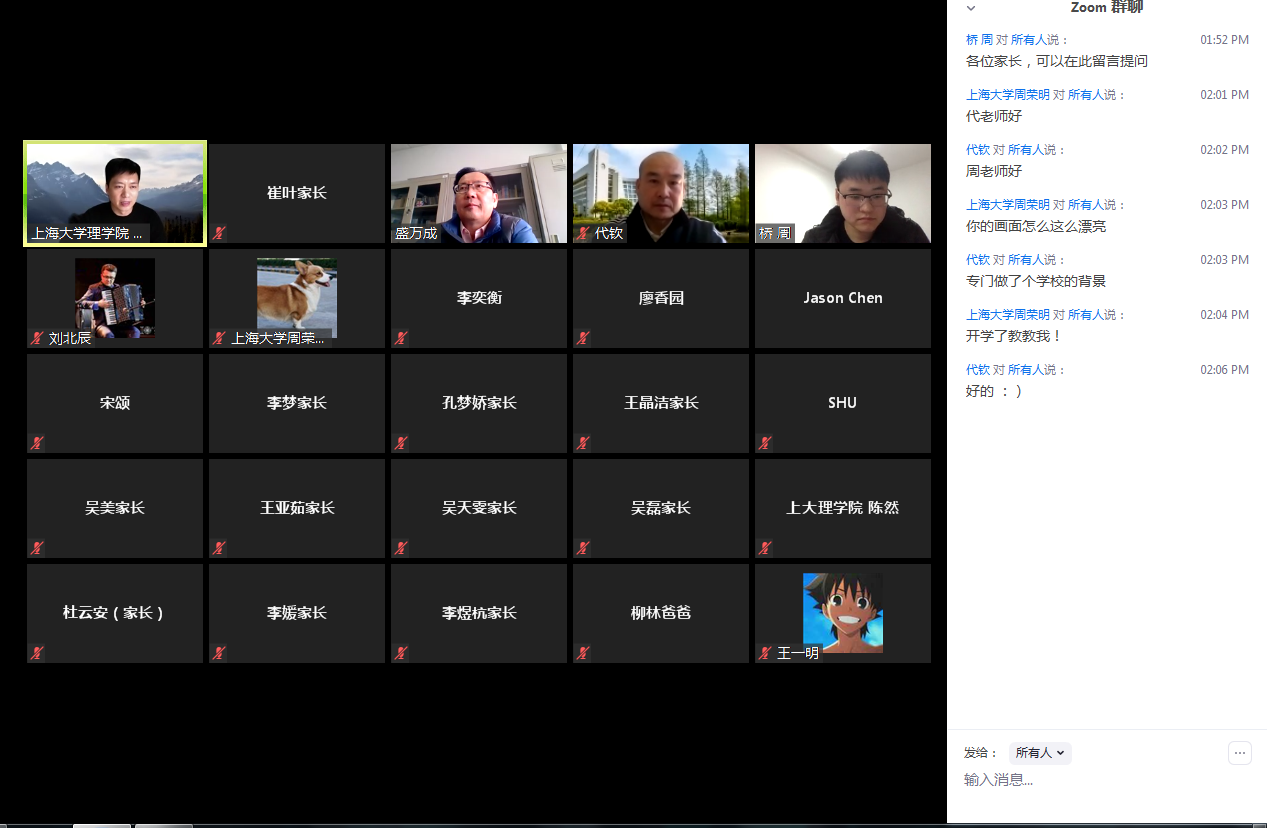This screenshot has width=1267, height=828.
Task: Select 代钦's video with the campus background
Action: coord(661,193)
